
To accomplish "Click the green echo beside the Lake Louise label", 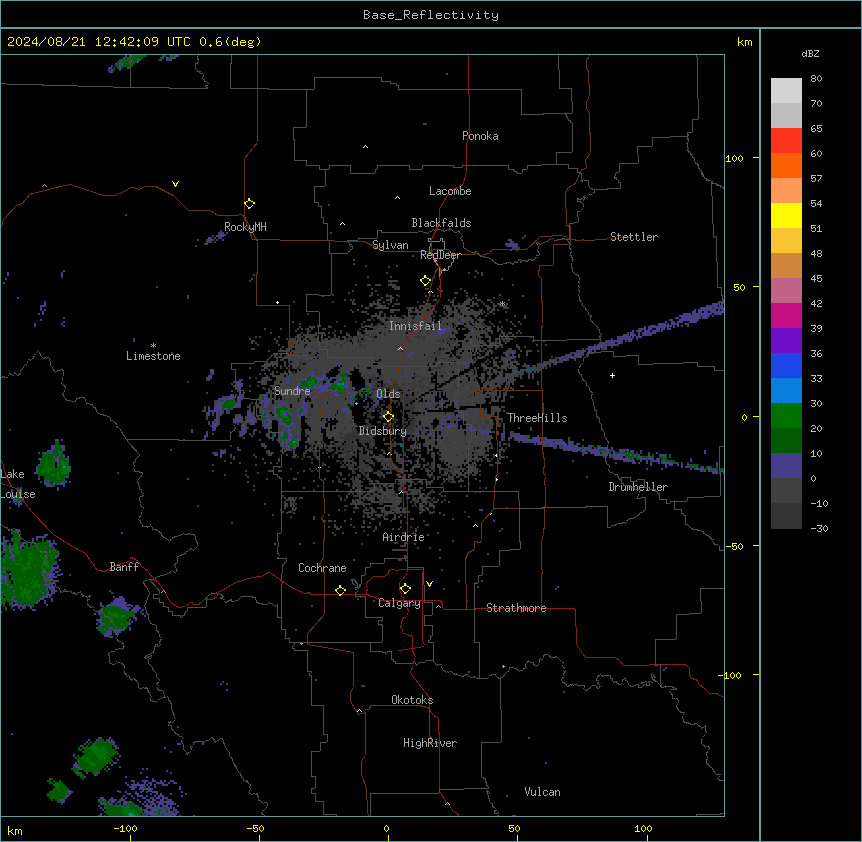I will coord(53,464).
